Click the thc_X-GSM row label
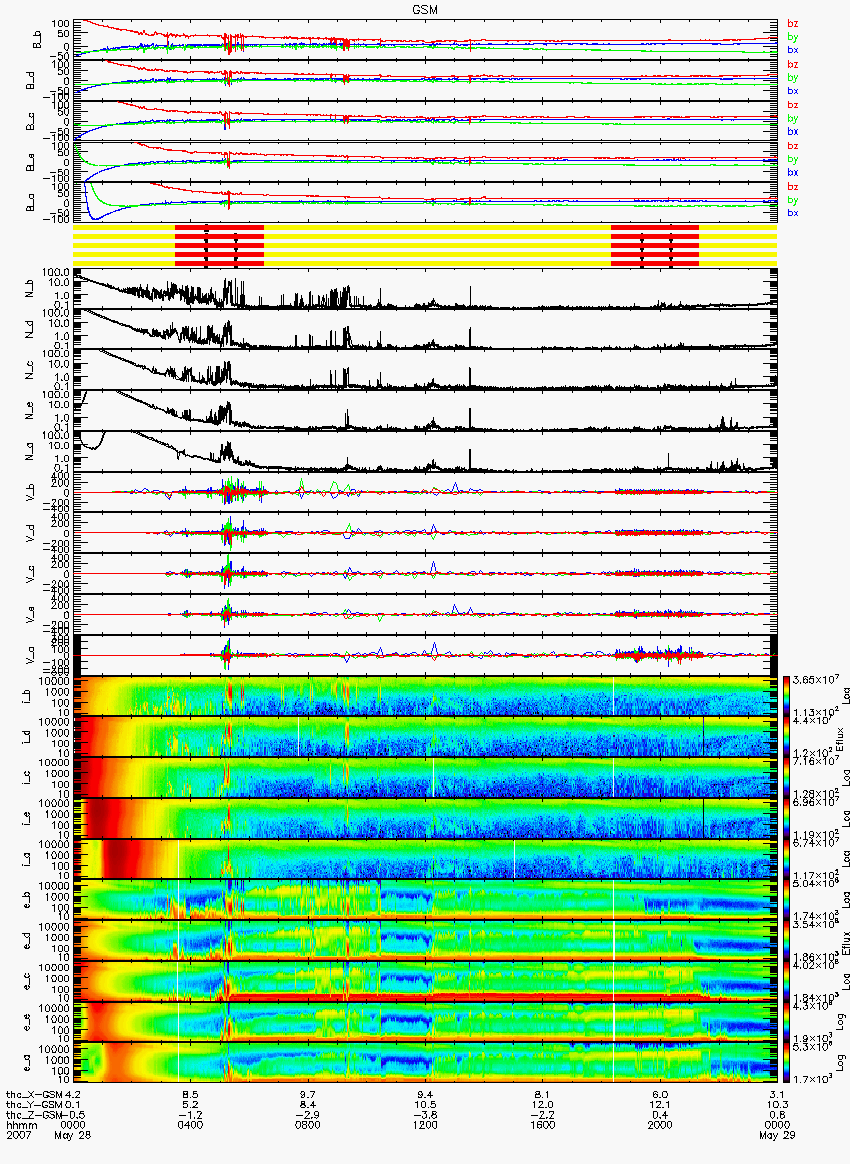850x1164 pixels. point(34,1095)
